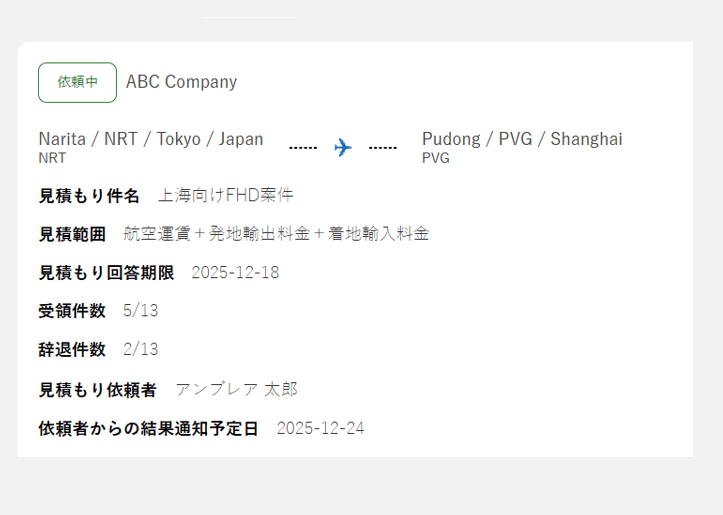Click the 見積もり依頼者 label
This screenshot has width=723, height=515.
pos(97,389)
